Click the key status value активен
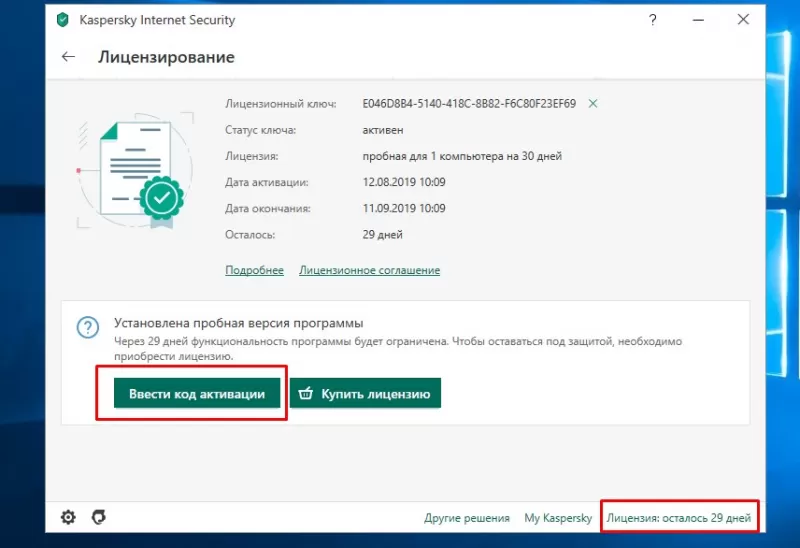Image resolution: width=800 pixels, height=548 pixels. click(383, 130)
